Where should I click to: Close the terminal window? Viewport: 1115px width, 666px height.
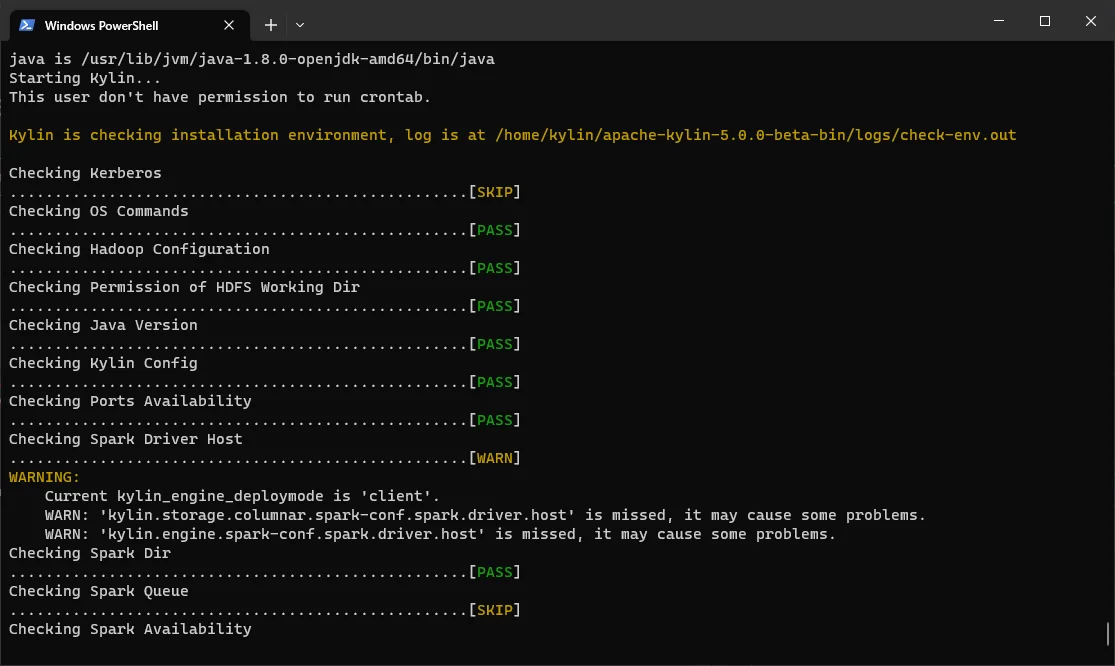tap(1090, 21)
